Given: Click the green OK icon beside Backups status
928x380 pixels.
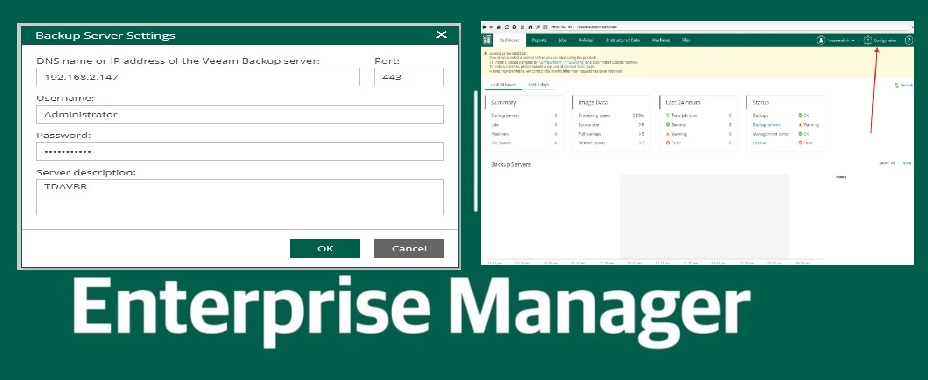Looking at the screenshot, I should (x=800, y=115).
